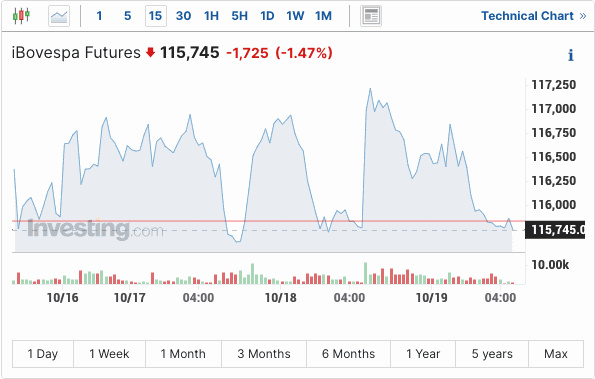
Task: Select the 1W interval
Action: click(x=295, y=16)
